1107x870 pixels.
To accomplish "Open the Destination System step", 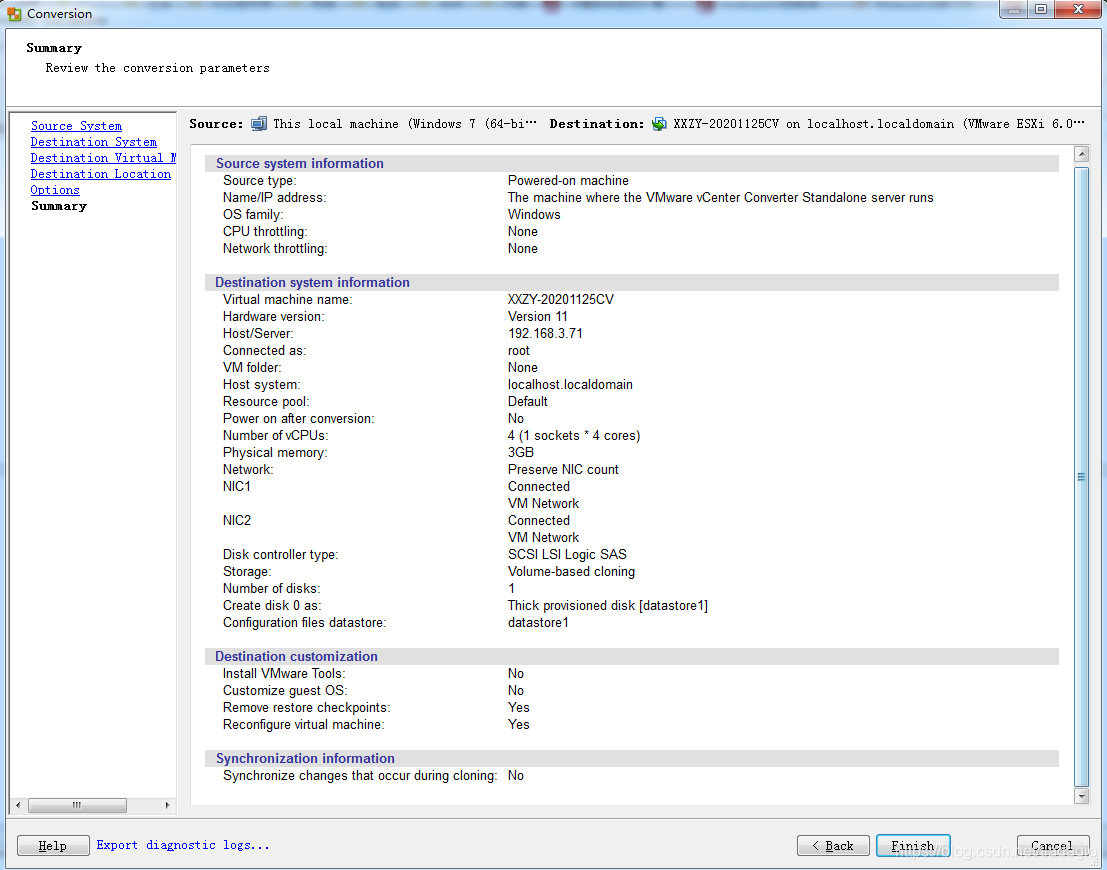I will pos(94,142).
